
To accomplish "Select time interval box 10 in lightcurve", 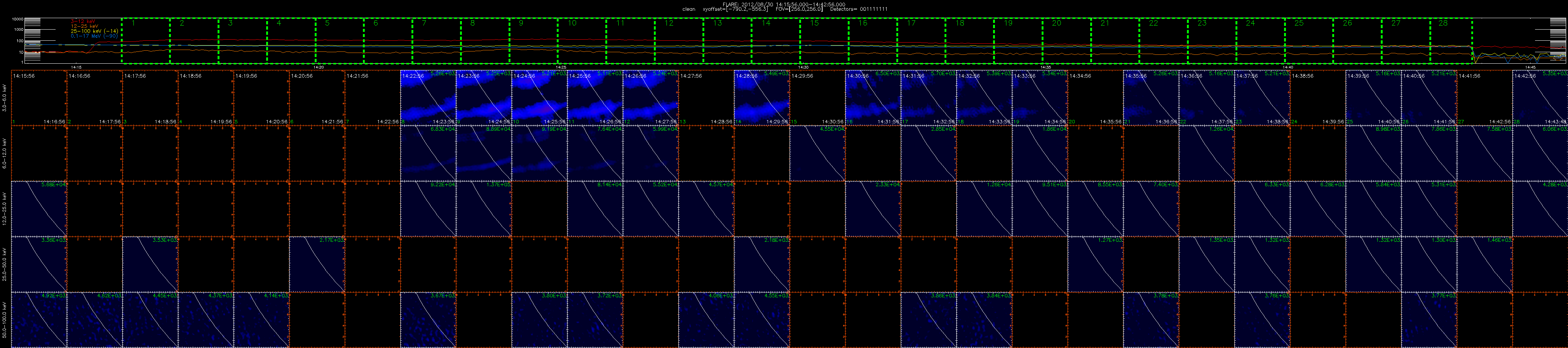I will [x=582, y=41].
